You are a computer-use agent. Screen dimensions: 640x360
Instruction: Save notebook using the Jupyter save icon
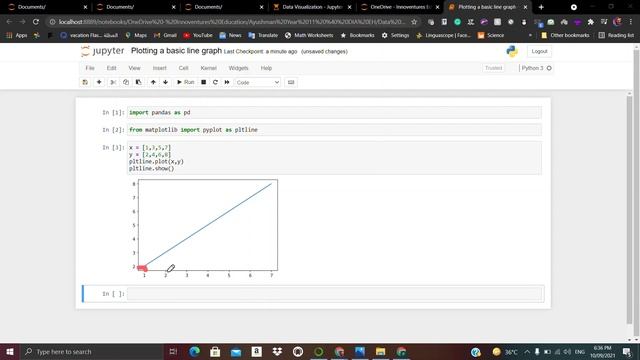tap(85, 82)
